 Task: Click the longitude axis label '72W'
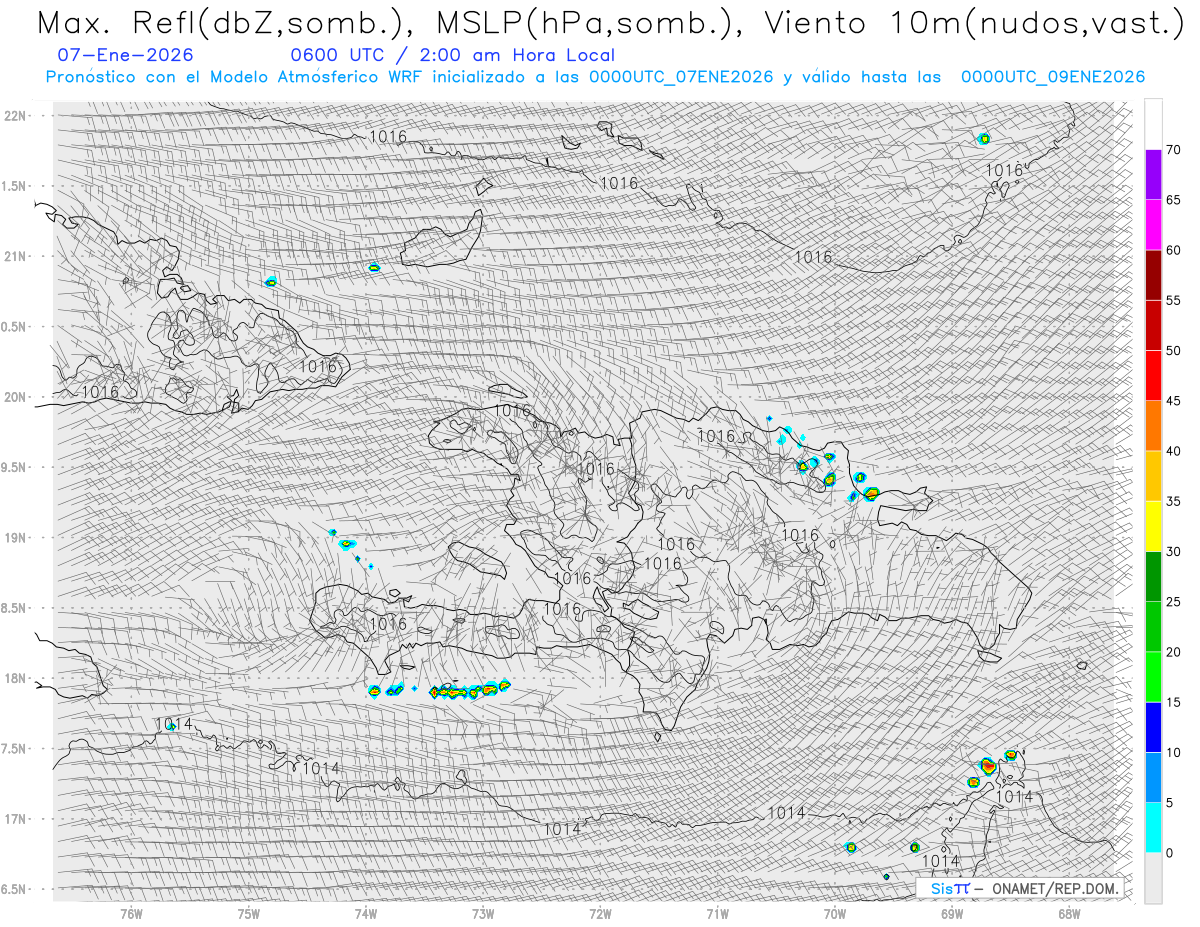click(x=600, y=913)
